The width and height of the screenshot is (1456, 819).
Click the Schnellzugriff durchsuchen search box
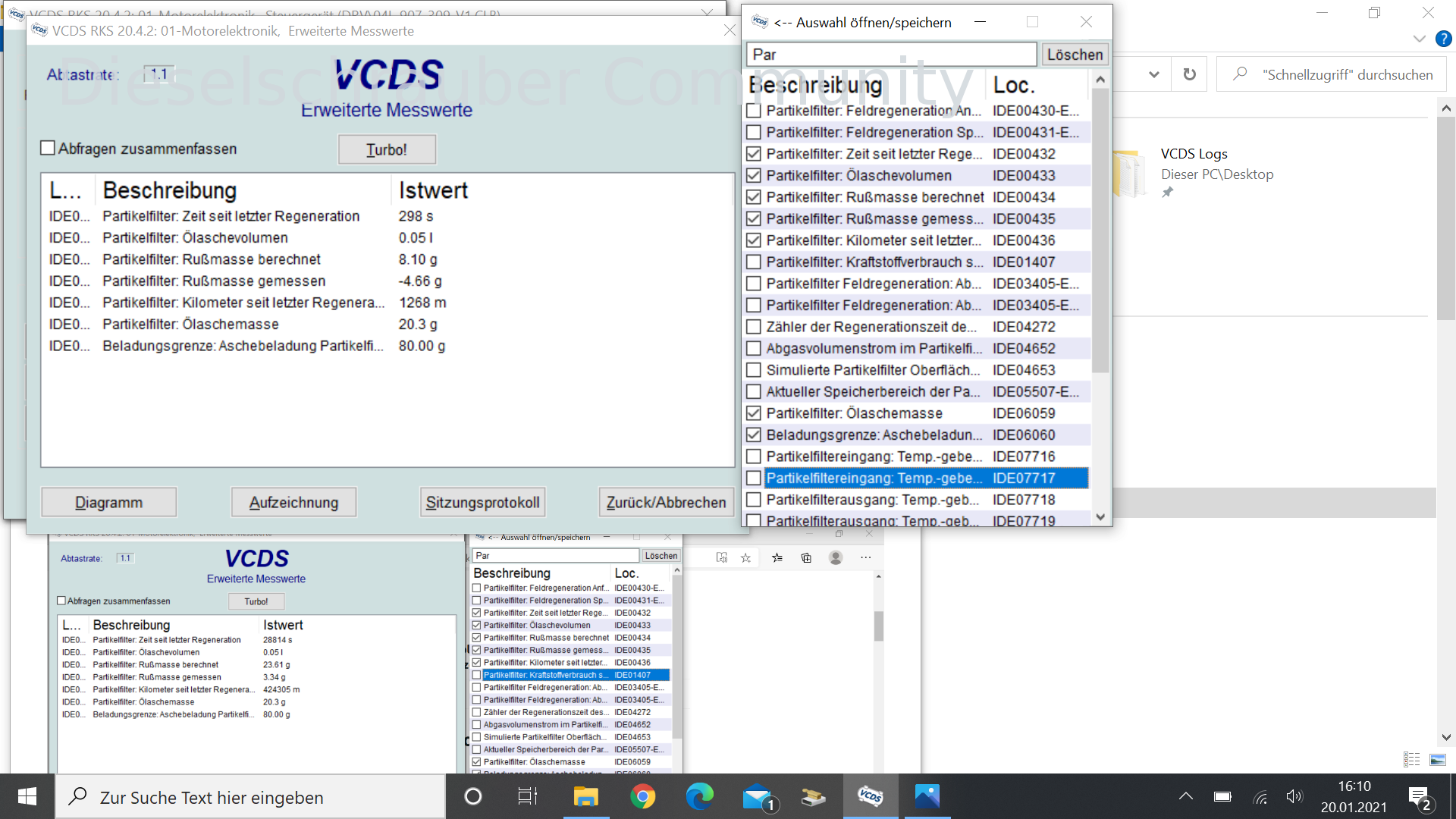(x=1331, y=74)
